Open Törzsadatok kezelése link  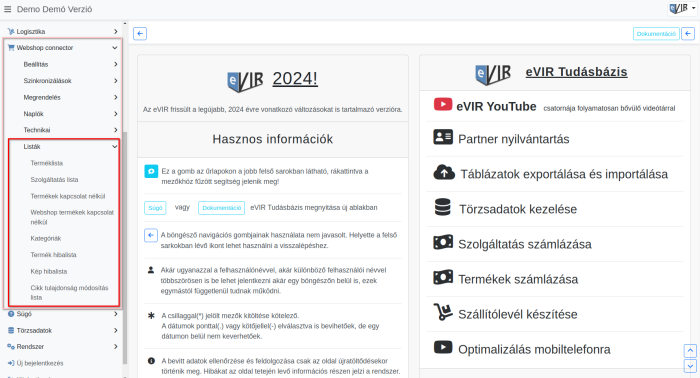click(518, 209)
